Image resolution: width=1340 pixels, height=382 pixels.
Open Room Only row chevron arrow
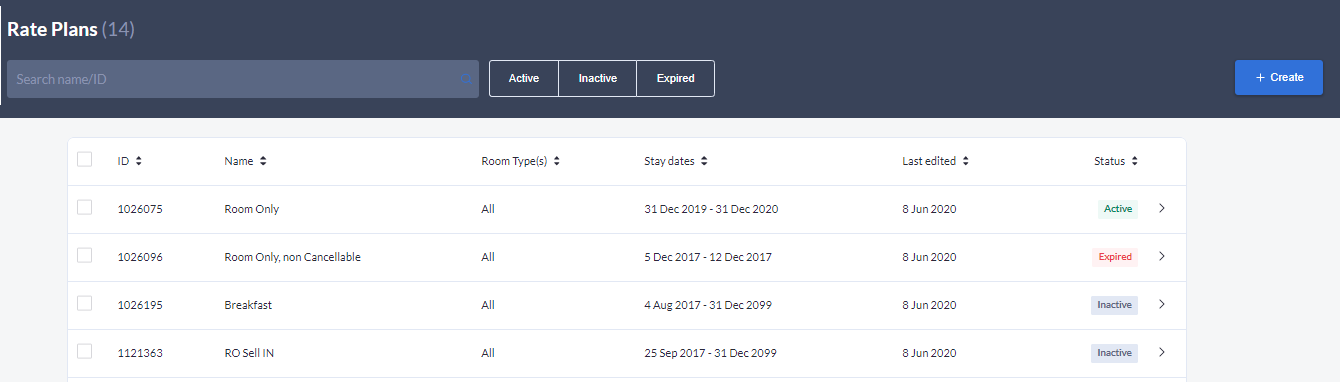point(1161,209)
